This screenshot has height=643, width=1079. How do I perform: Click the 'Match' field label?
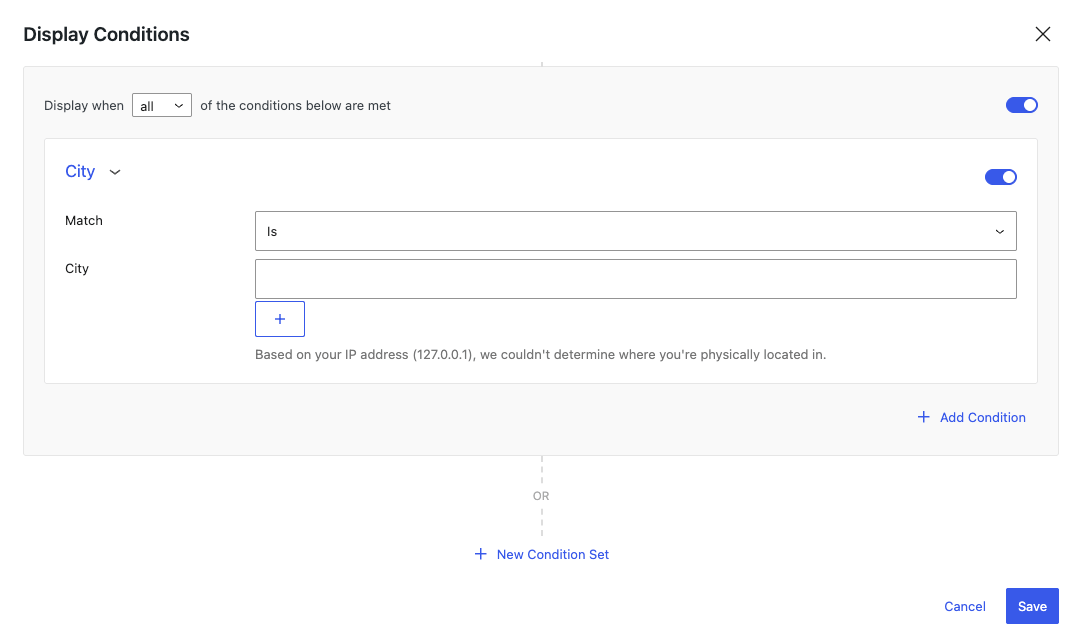coord(84,220)
